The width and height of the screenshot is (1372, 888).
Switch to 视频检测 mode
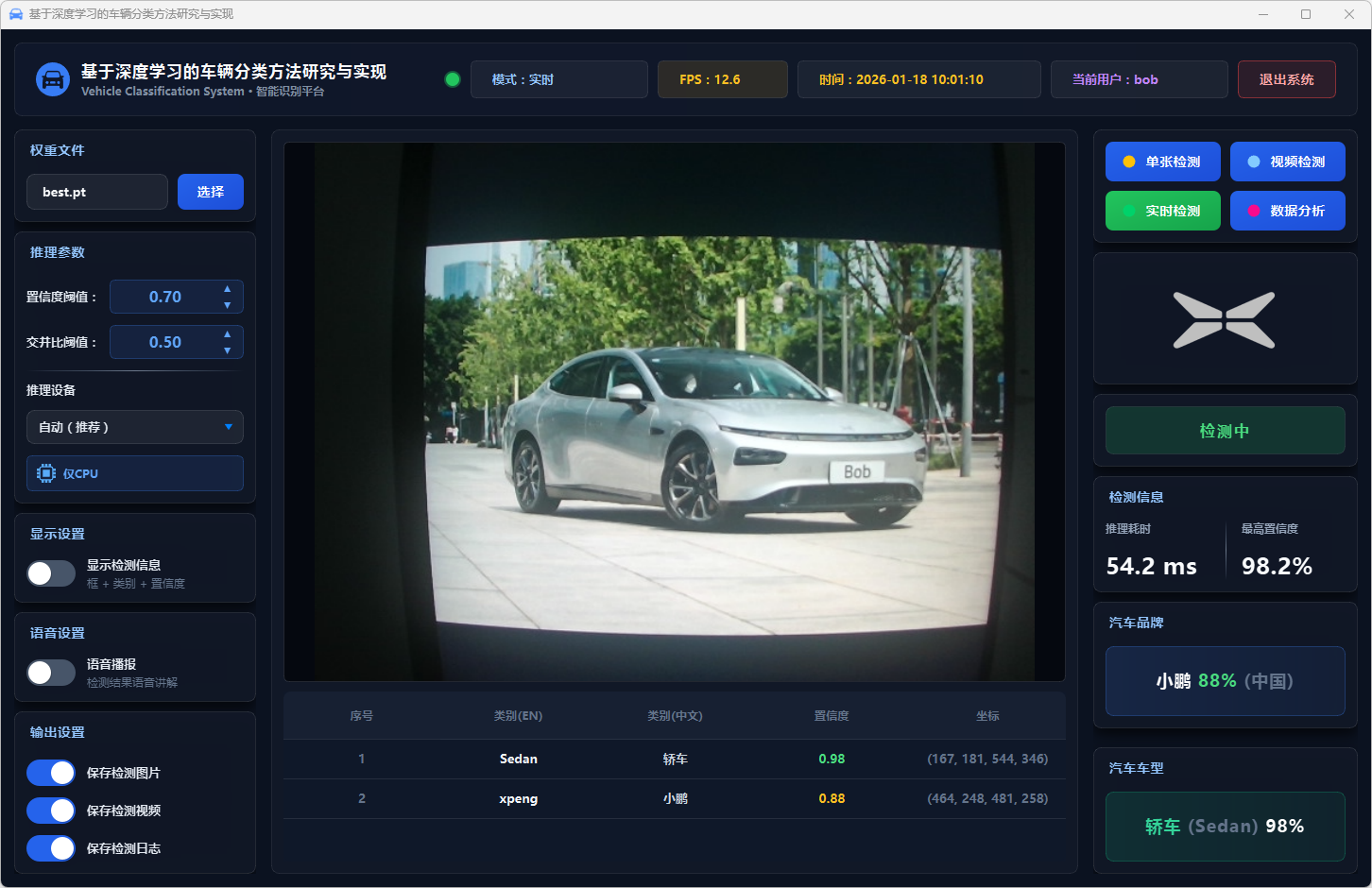[1287, 162]
